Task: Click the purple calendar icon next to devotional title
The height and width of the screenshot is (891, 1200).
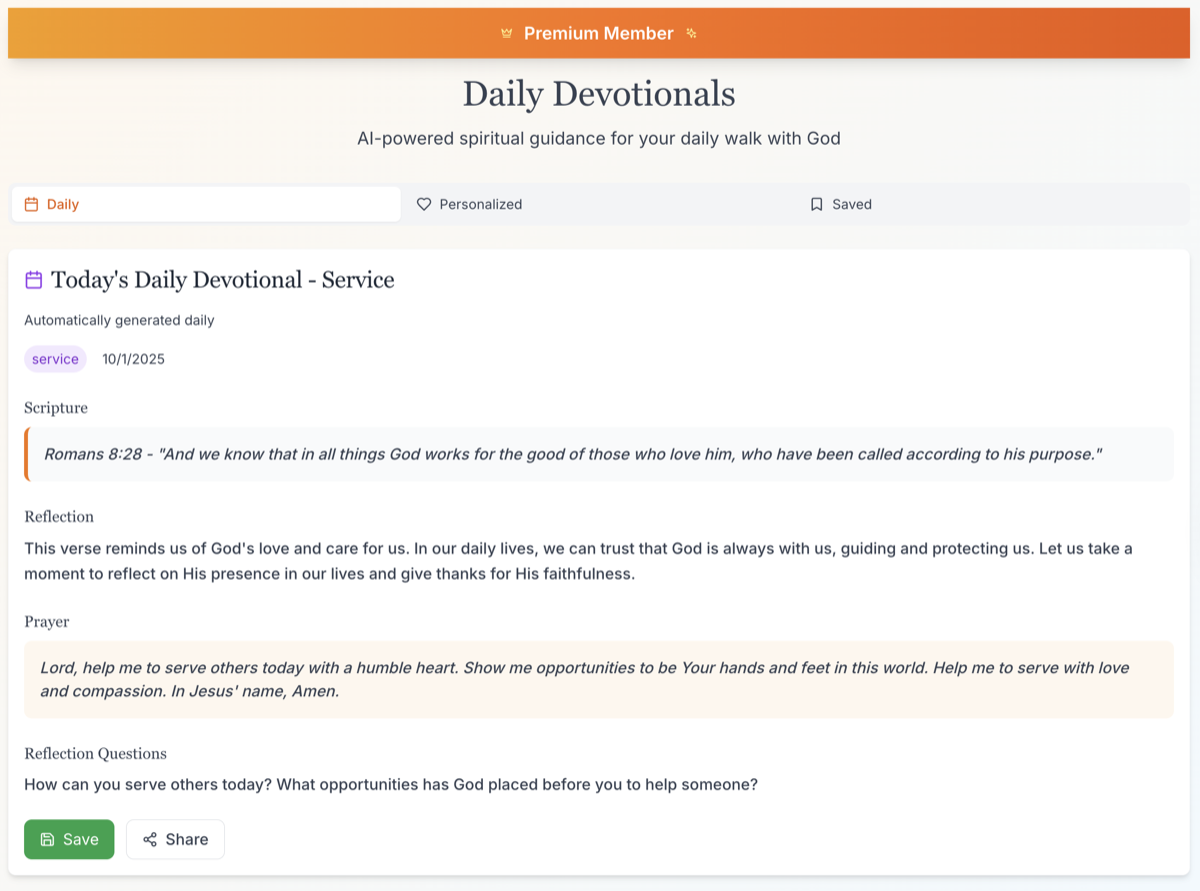Action: coord(35,279)
